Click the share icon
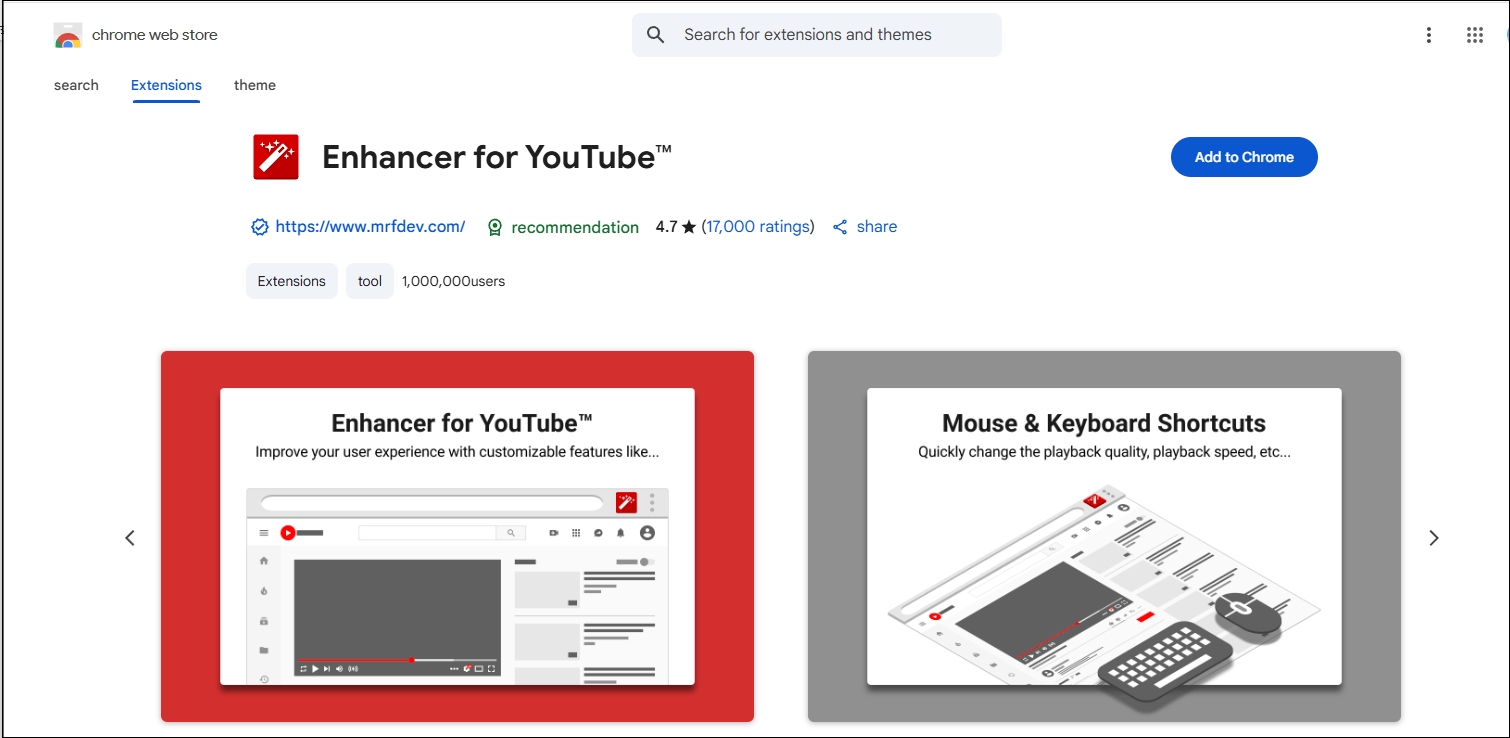This screenshot has width=1510, height=738. pos(840,227)
